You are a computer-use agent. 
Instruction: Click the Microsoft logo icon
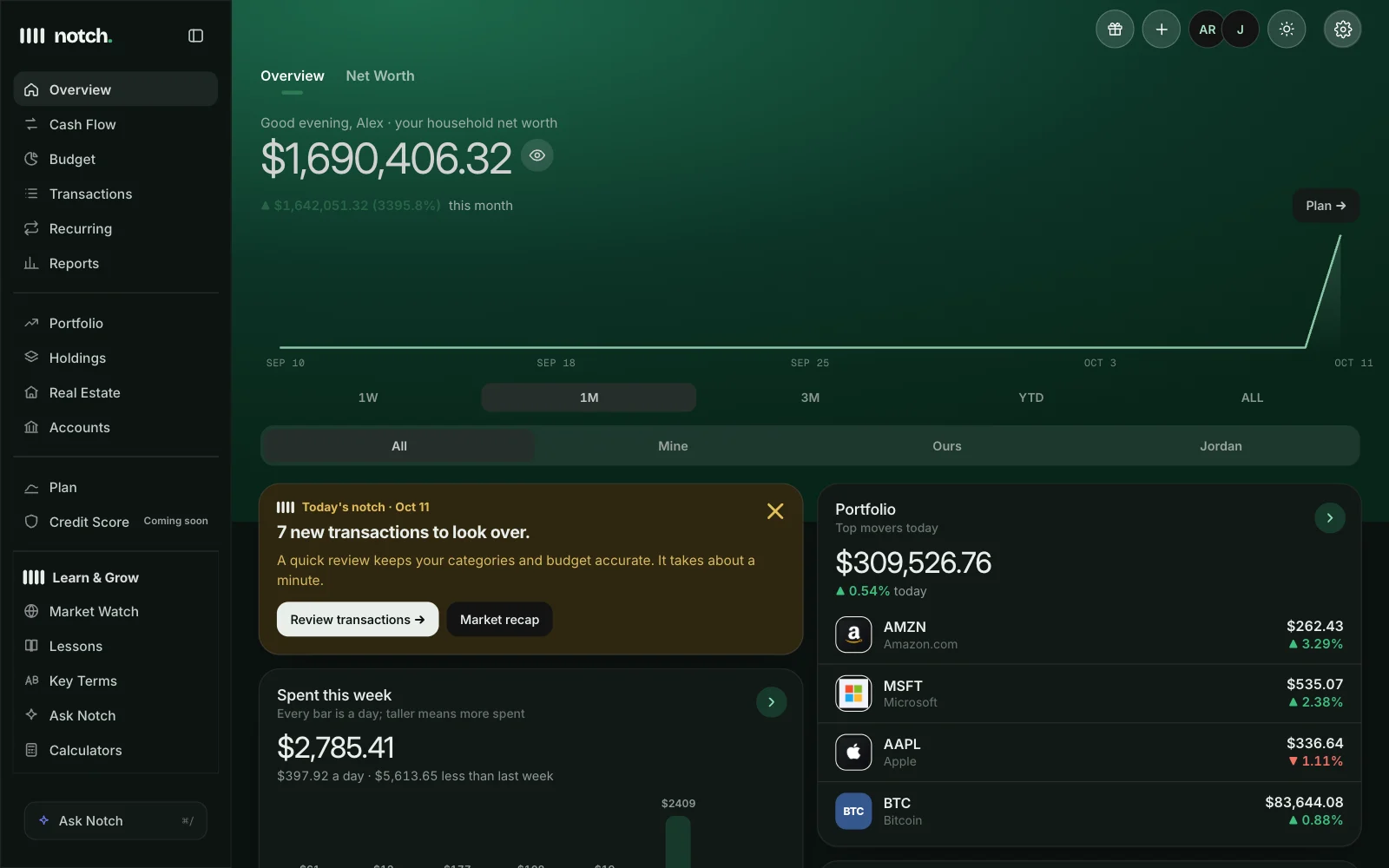coord(853,694)
